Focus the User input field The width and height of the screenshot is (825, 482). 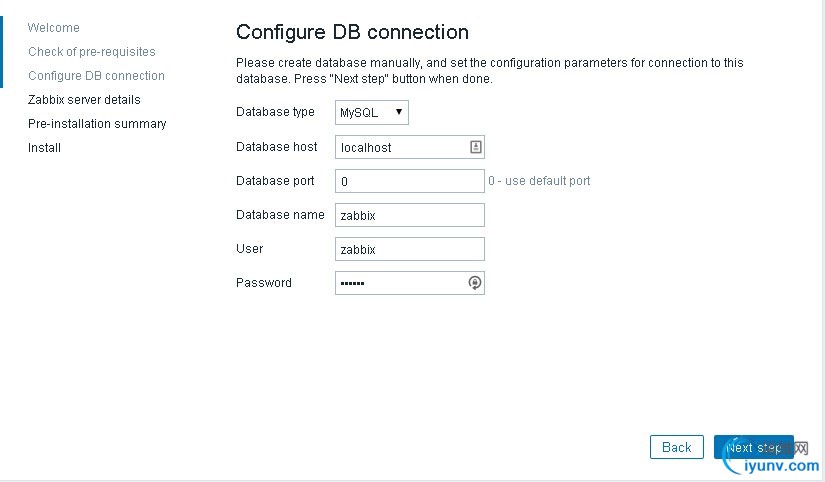pyautogui.click(x=409, y=249)
